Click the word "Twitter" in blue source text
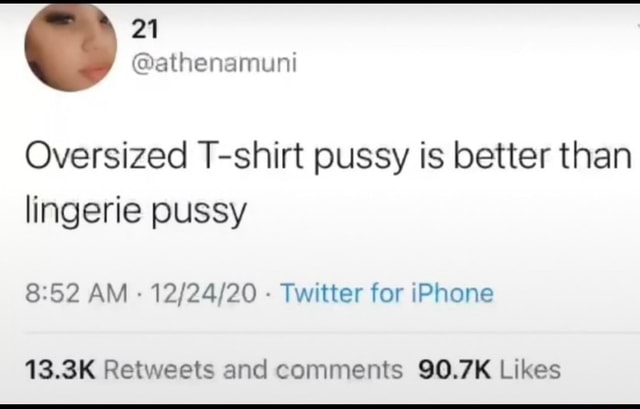 [321, 293]
